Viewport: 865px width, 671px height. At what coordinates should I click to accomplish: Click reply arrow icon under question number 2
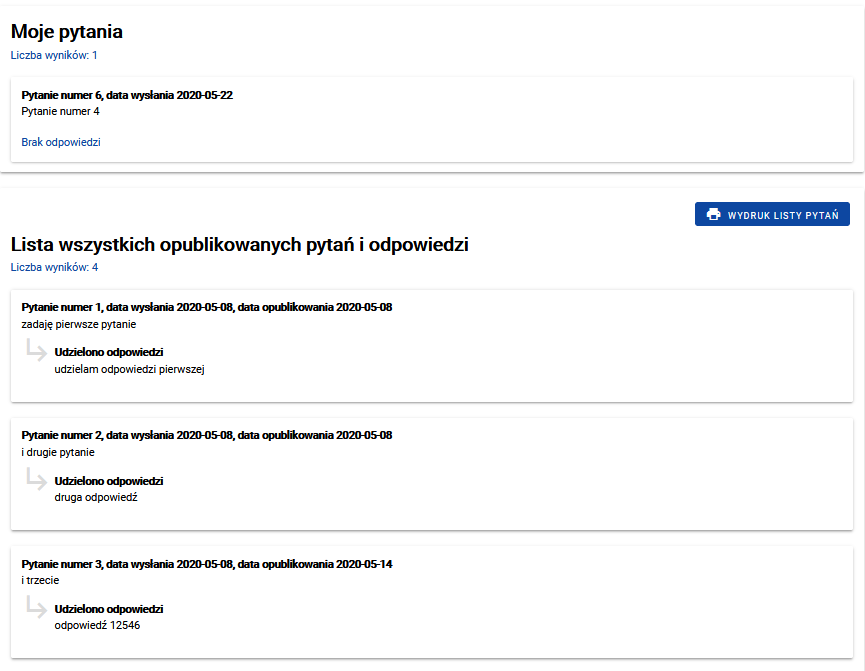36,479
